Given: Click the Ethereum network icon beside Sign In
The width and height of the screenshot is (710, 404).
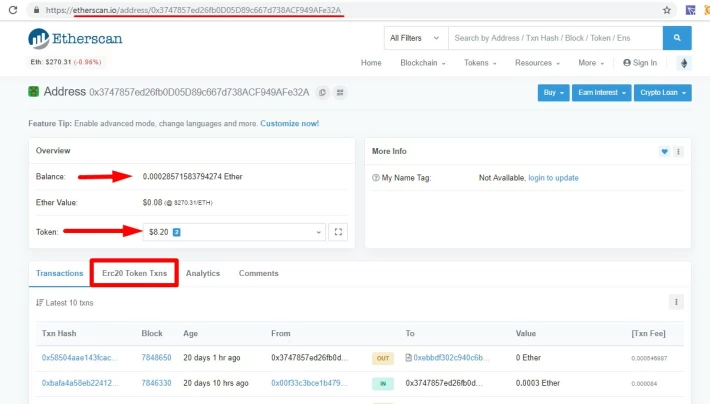Looking at the screenshot, I should (x=684, y=63).
